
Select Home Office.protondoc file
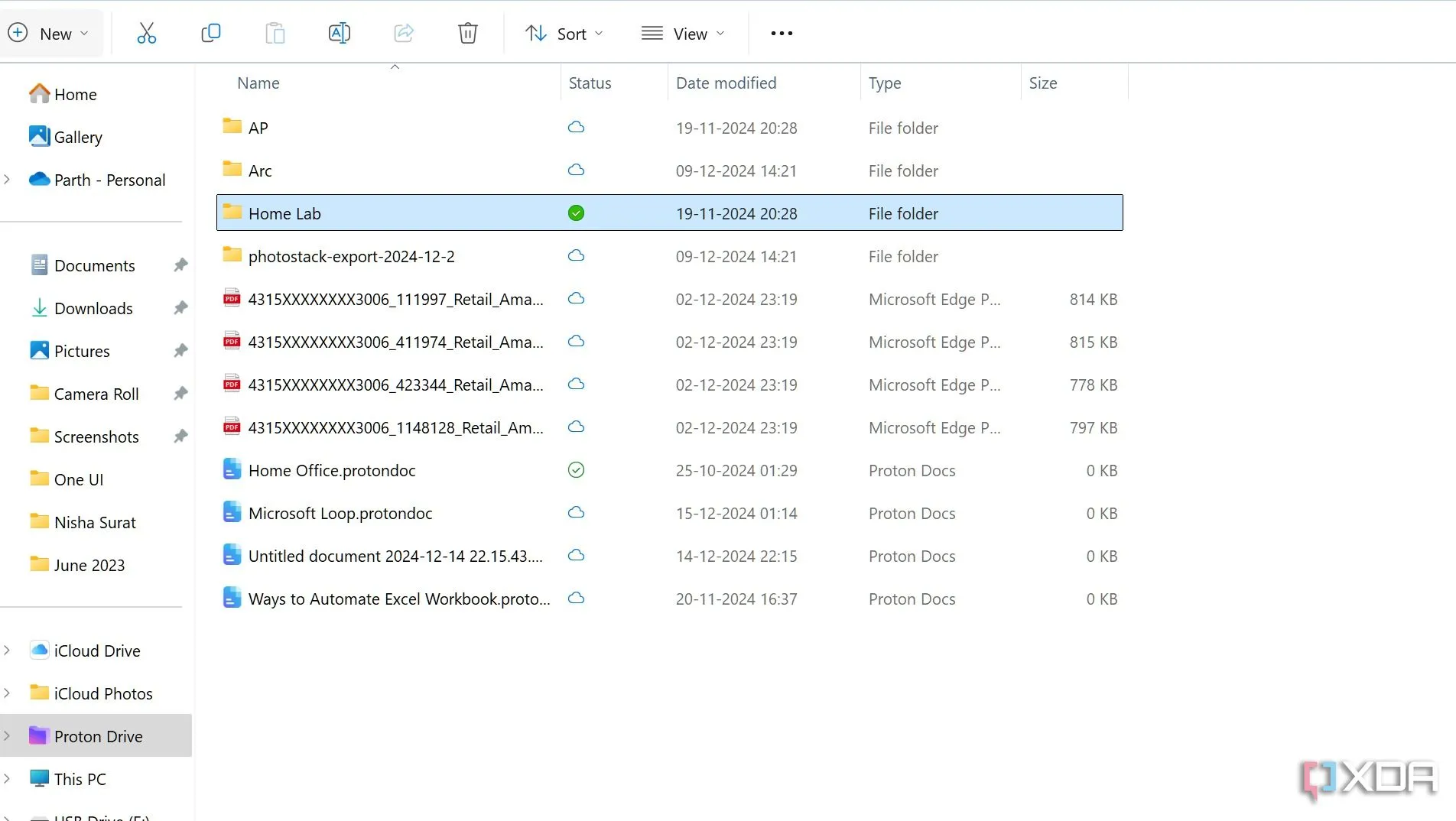click(332, 471)
